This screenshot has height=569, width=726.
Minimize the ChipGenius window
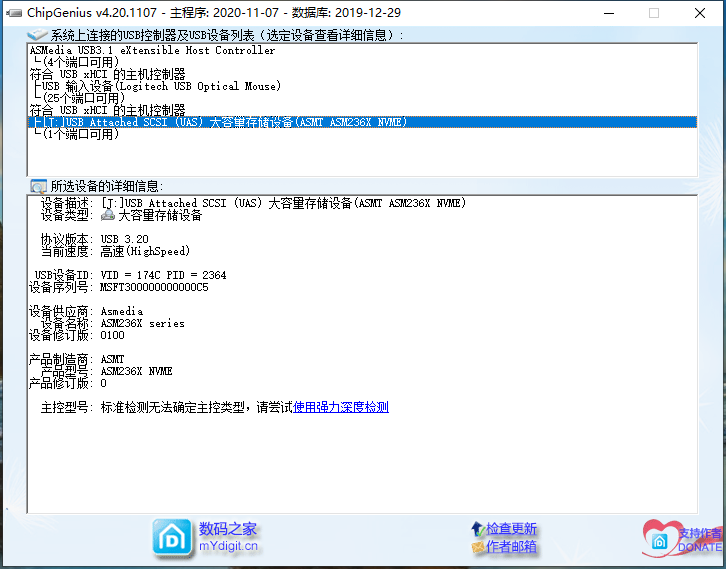point(609,13)
